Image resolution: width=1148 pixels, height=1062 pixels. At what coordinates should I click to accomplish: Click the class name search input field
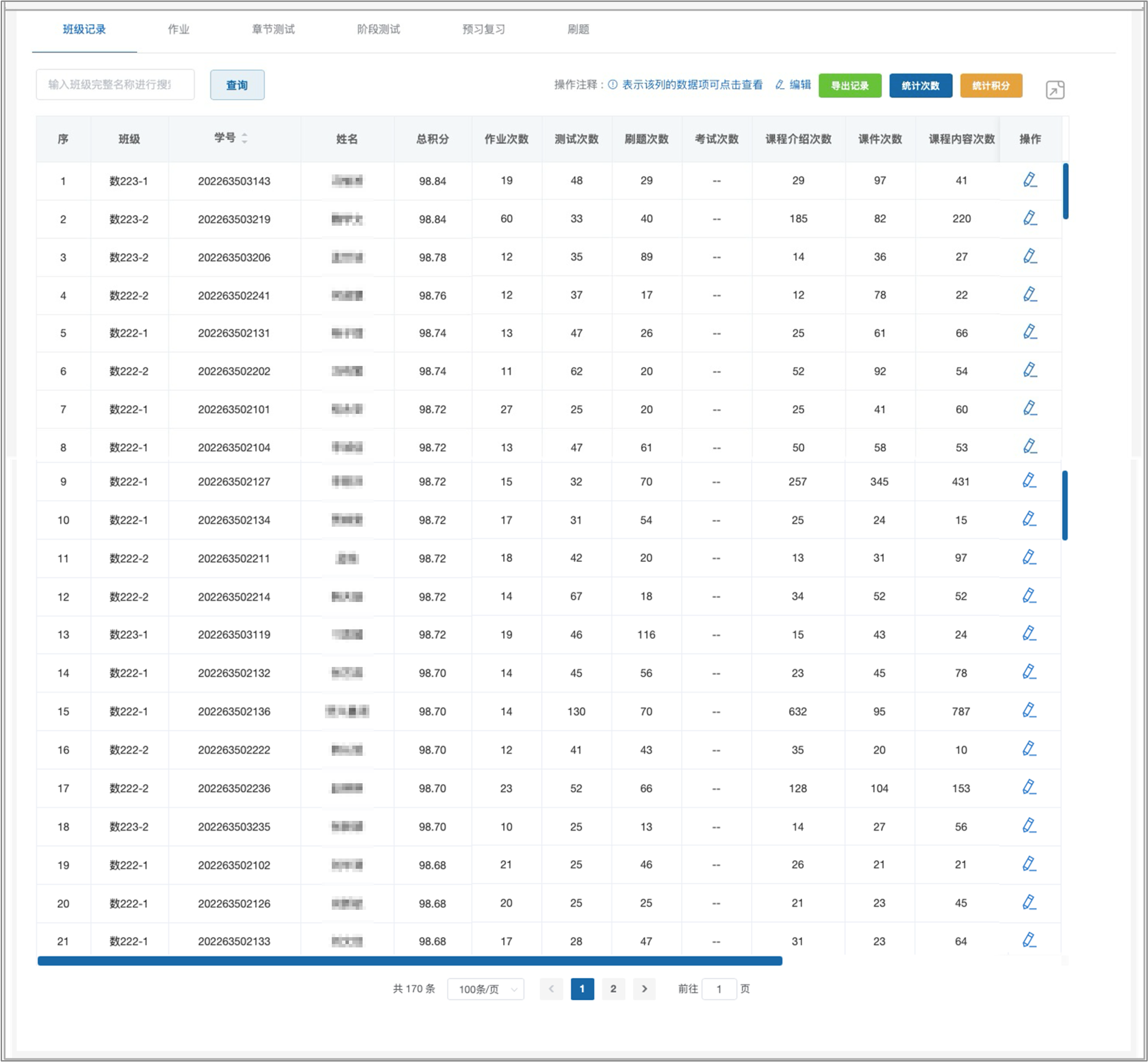115,85
